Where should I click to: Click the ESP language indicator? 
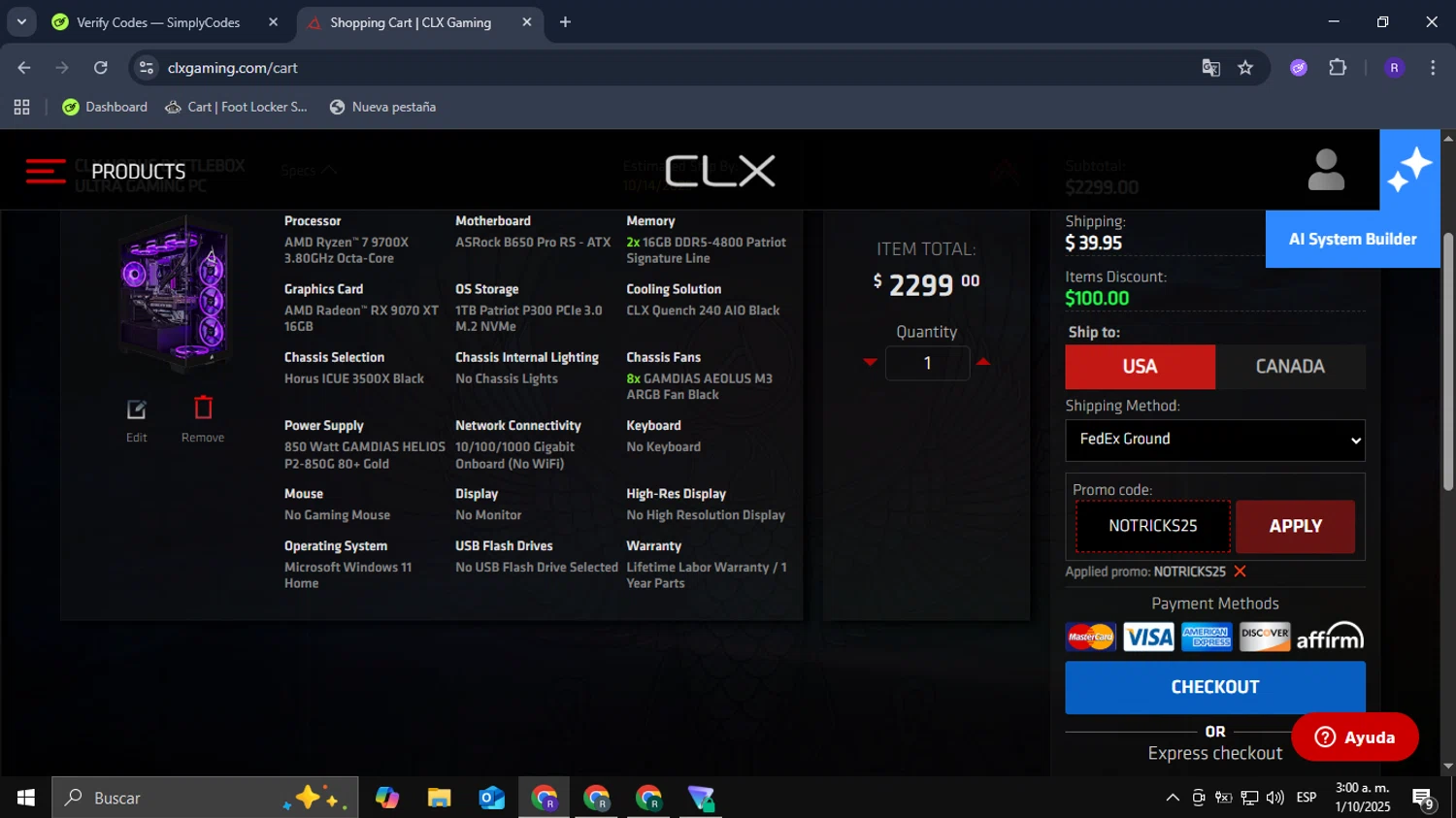coord(1307,798)
